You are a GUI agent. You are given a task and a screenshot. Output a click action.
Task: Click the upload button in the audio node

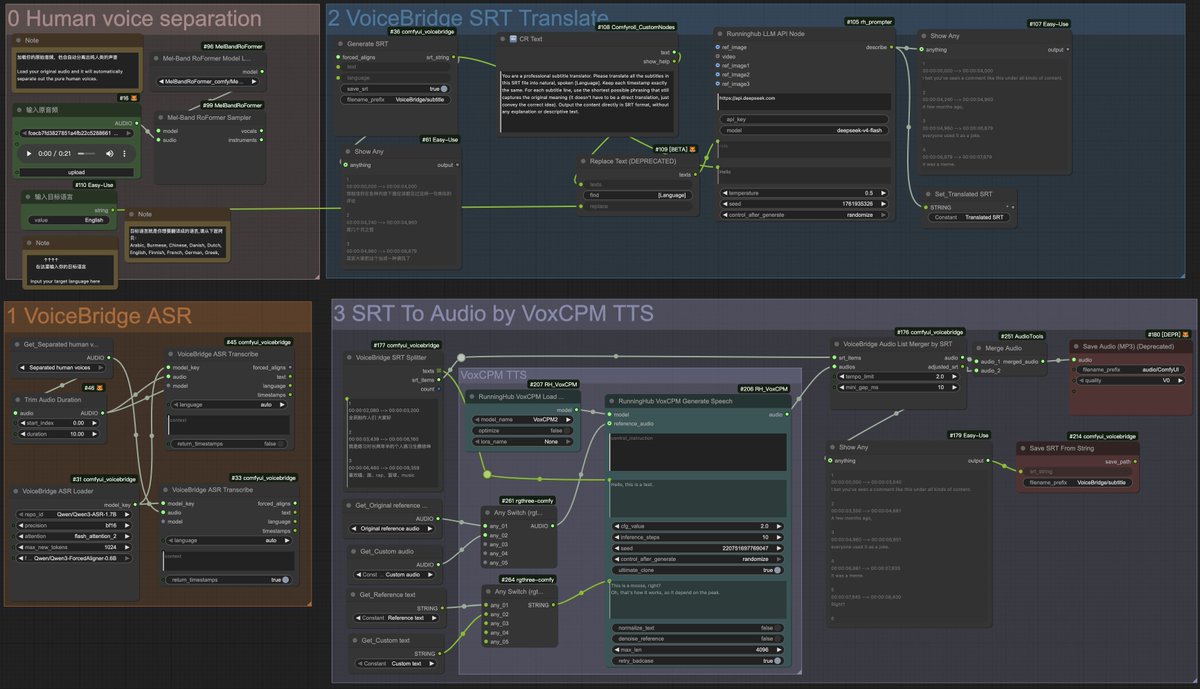pos(78,172)
